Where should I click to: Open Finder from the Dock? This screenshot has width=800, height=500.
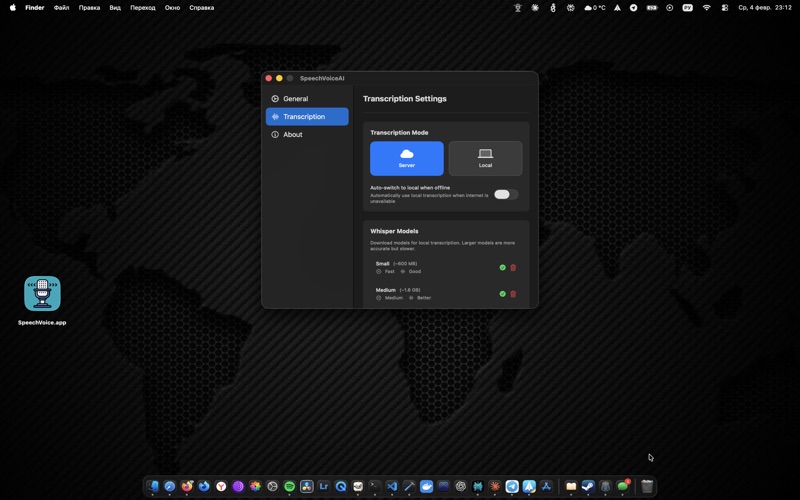point(153,486)
